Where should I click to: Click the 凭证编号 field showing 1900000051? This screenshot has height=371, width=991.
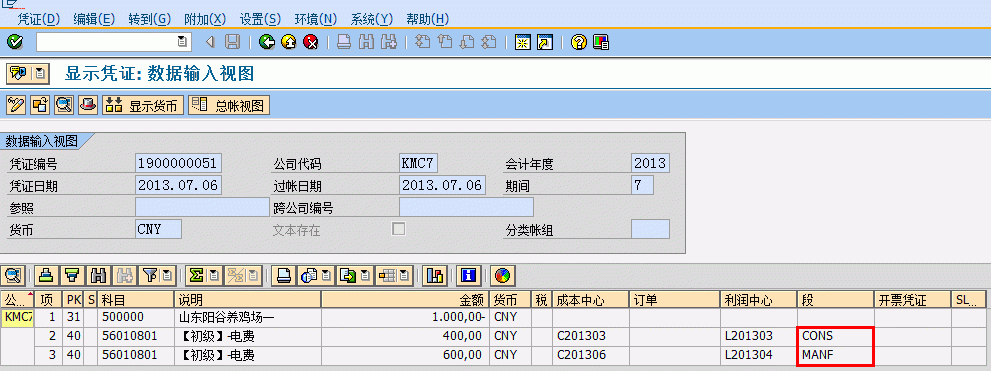click(178, 164)
